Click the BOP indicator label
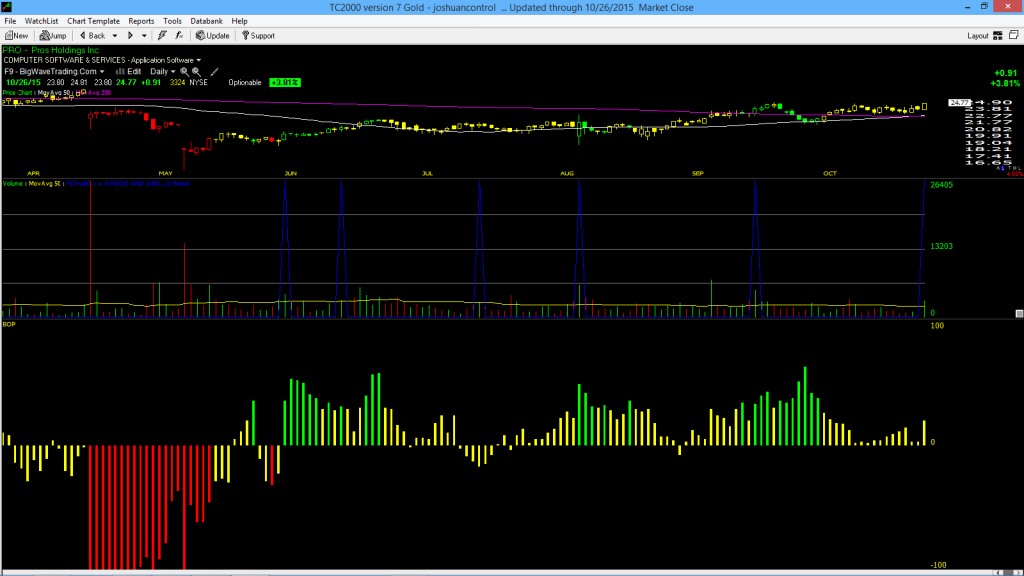This screenshot has height=576, width=1024. coord(9,325)
